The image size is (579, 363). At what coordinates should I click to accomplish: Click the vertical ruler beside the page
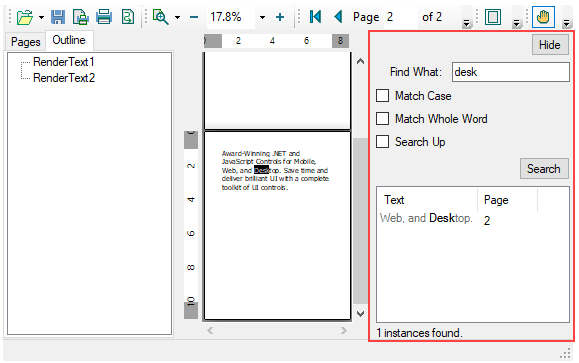coord(191,225)
